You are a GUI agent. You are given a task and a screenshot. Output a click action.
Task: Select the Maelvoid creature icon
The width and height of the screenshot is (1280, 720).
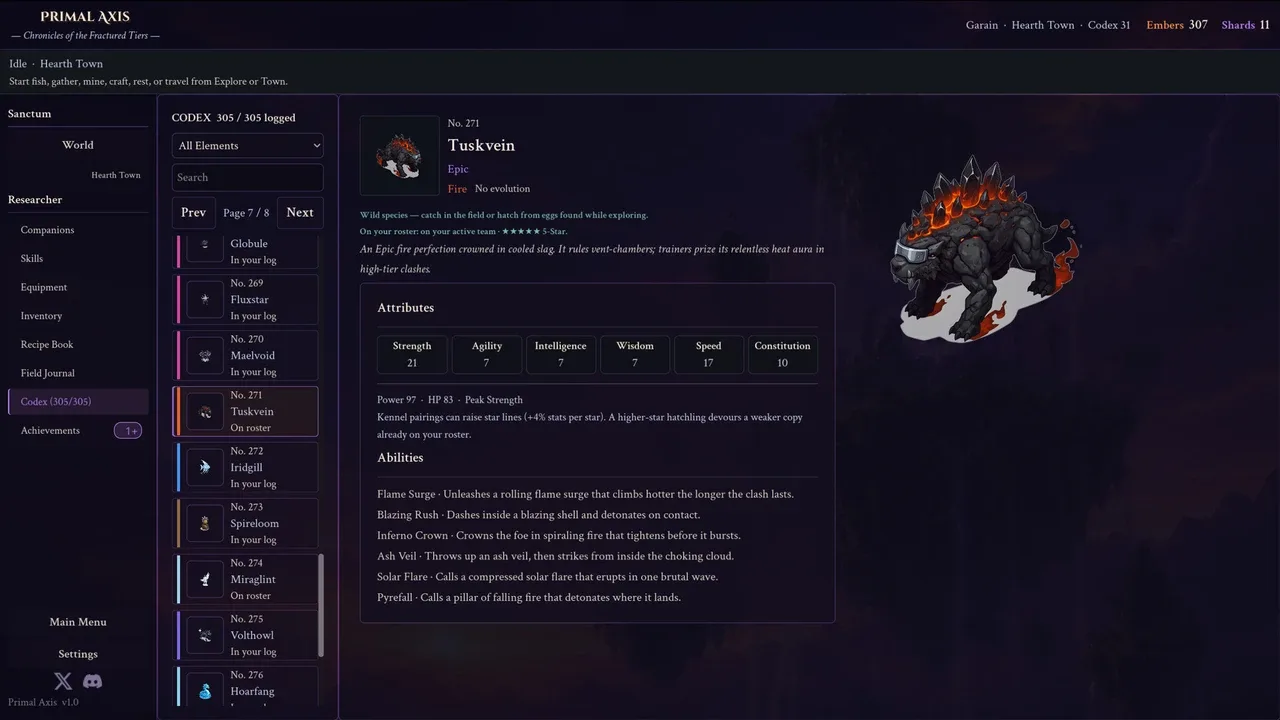pos(205,355)
